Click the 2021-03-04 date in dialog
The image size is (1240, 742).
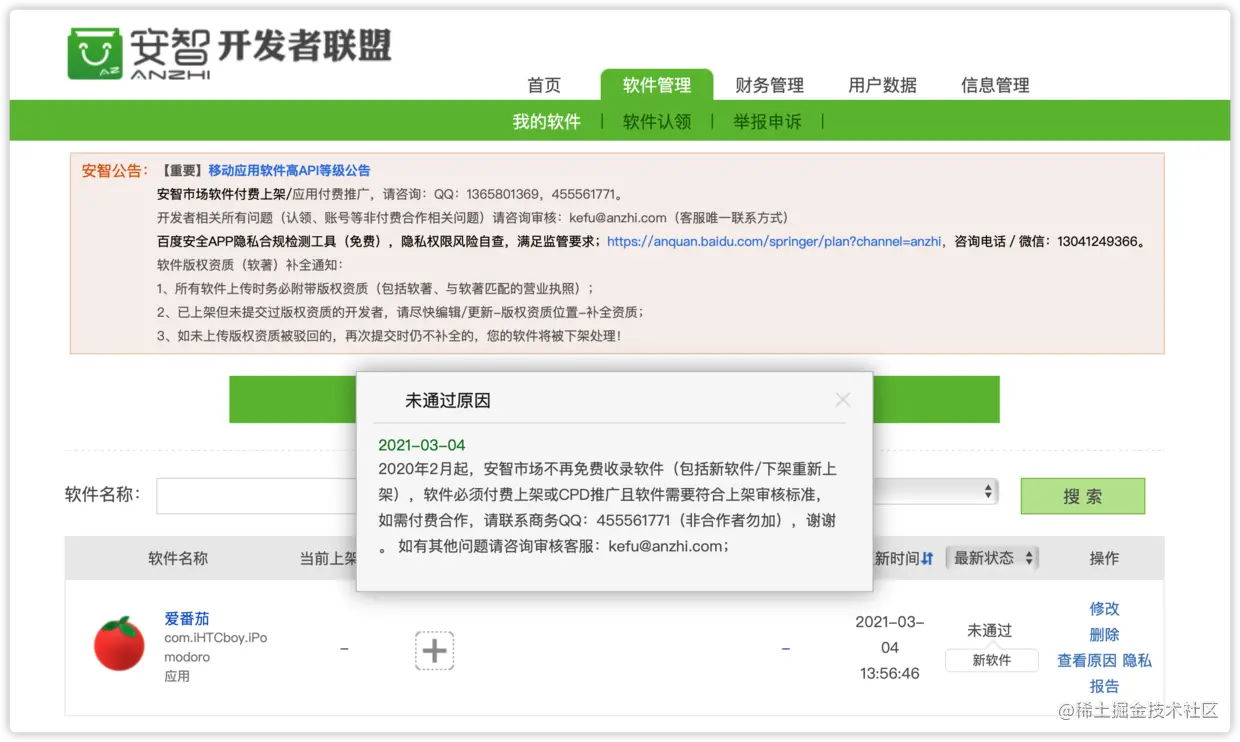(422, 445)
